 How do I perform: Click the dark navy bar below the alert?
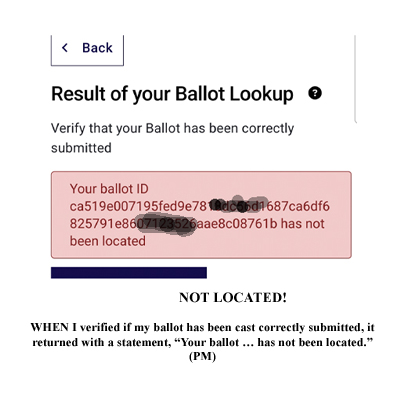click(129, 273)
